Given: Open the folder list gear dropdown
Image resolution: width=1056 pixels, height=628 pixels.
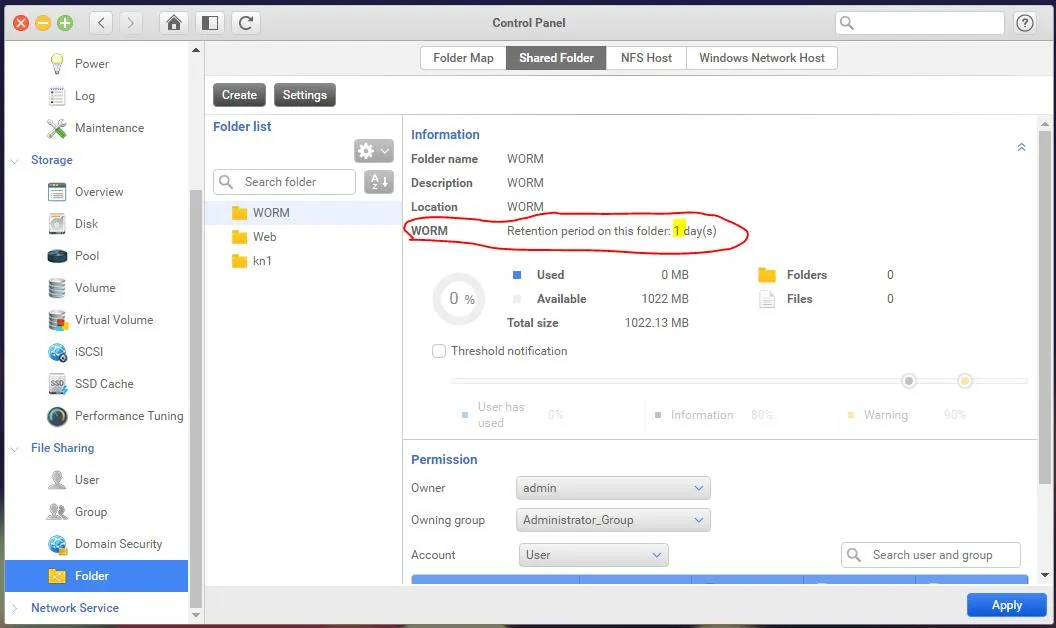Looking at the screenshot, I should (374, 151).
